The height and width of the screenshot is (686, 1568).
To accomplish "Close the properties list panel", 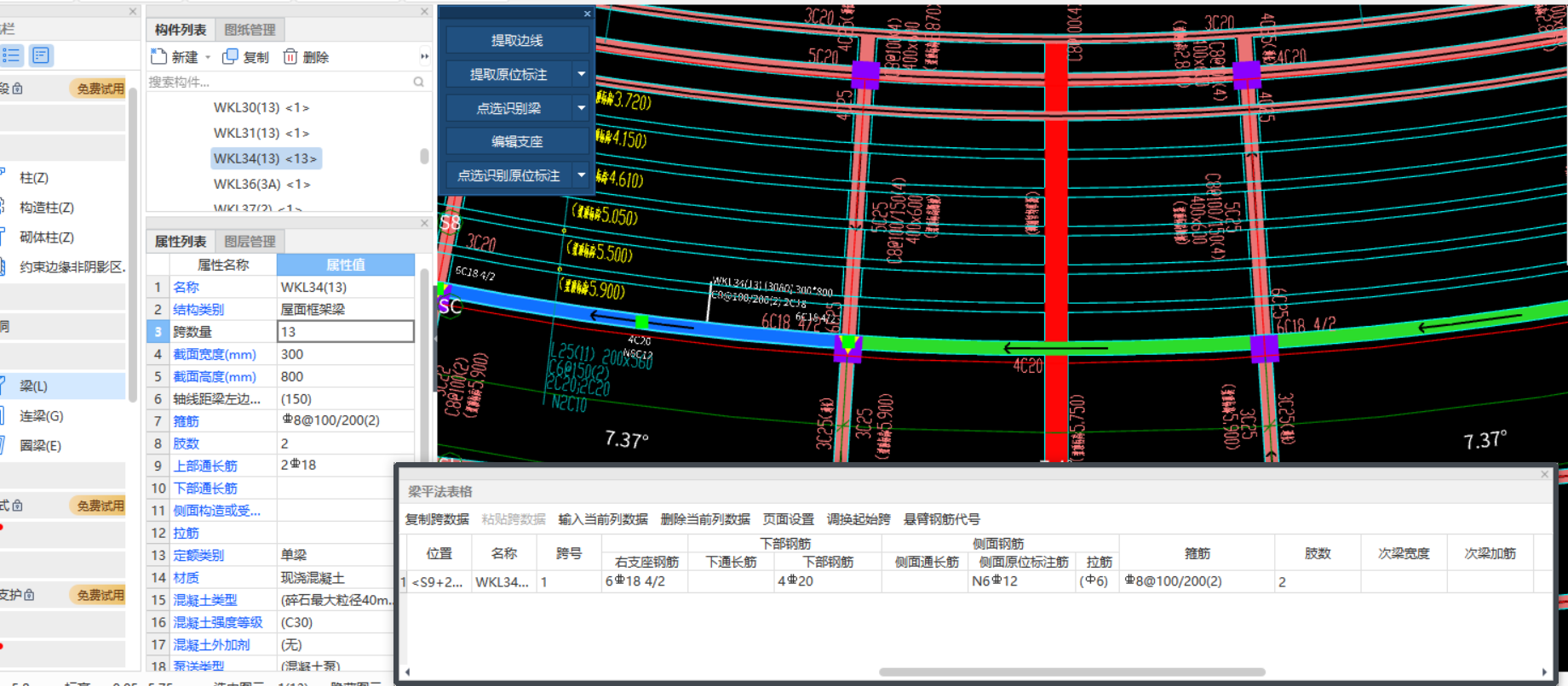I will 424,223.
